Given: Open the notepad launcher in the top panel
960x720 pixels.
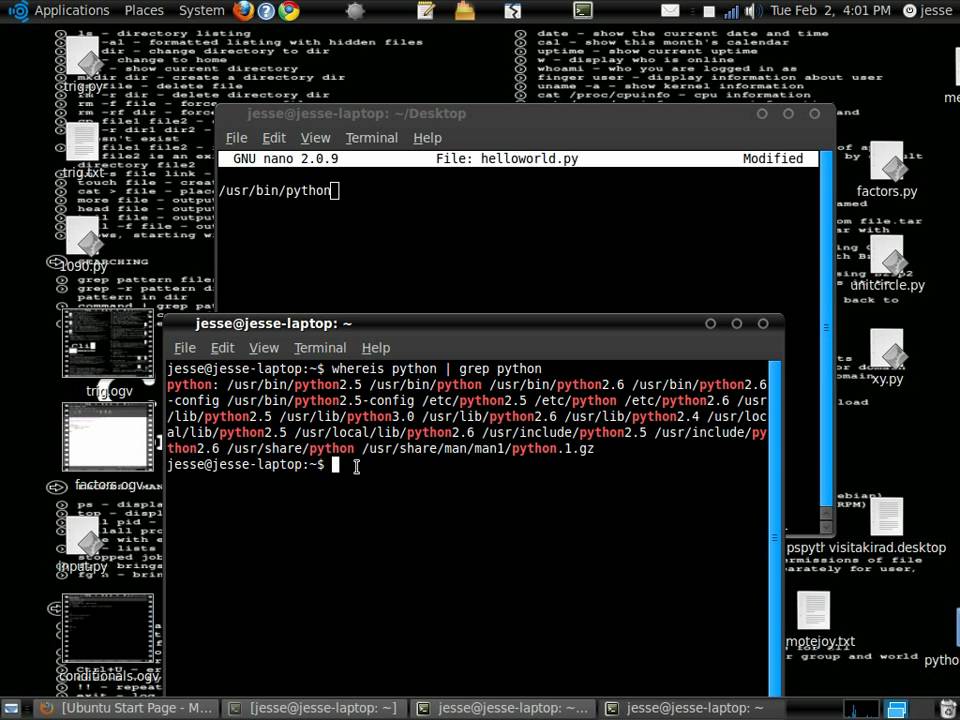Looking at the screenshot, I should coord(426,11).
